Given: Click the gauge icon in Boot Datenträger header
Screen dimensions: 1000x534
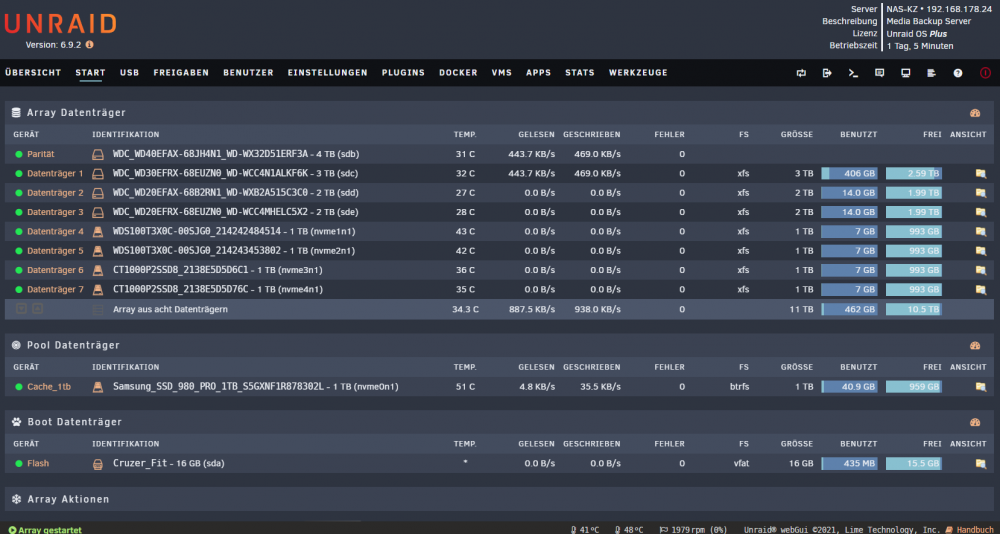Looking at the screenshot, I should coord(974,422).
